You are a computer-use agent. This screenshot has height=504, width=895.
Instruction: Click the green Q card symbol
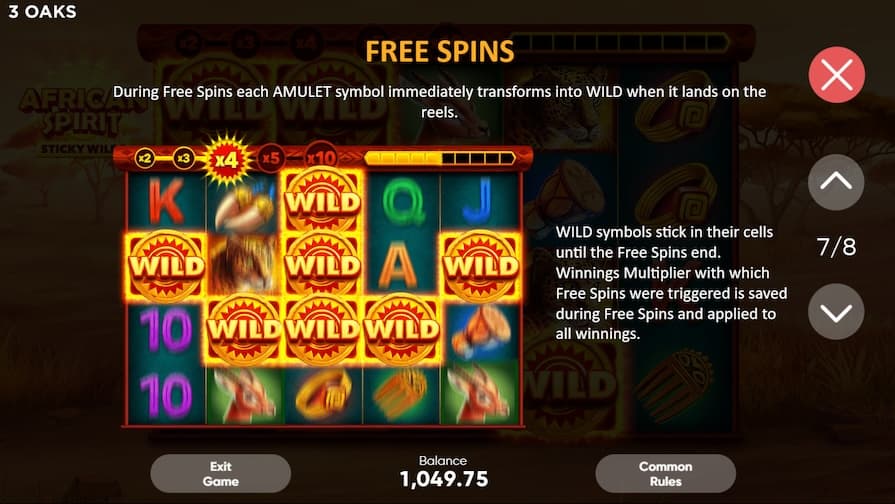[404, 201]
